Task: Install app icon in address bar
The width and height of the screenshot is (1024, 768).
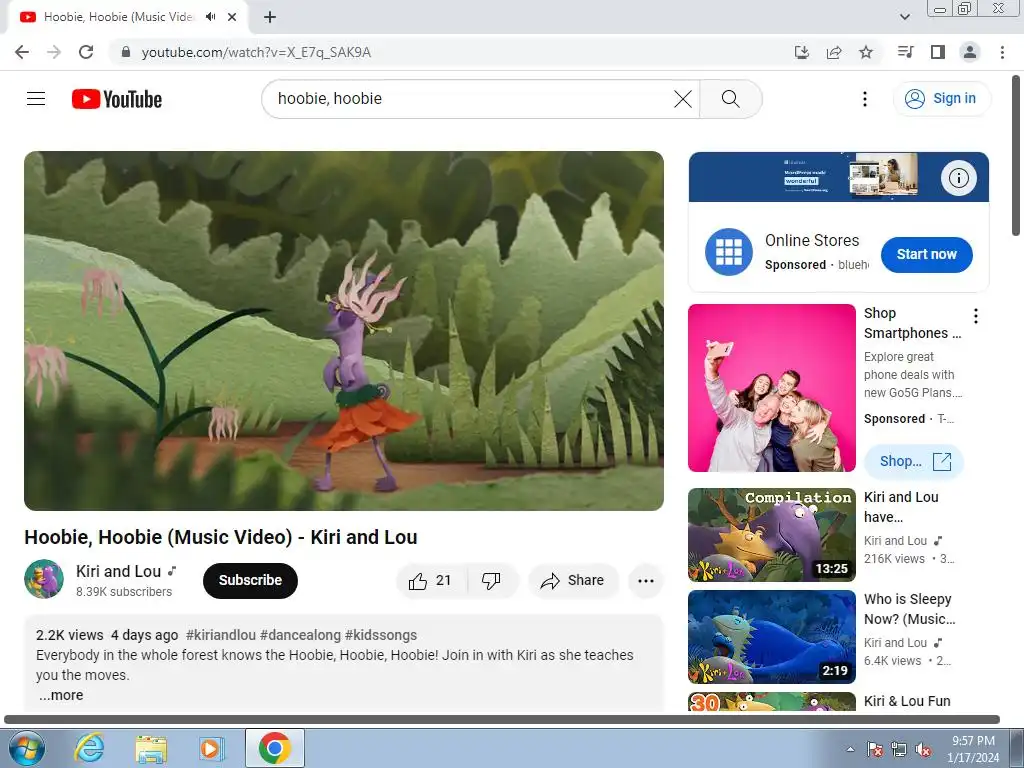Action: point(802,52)
